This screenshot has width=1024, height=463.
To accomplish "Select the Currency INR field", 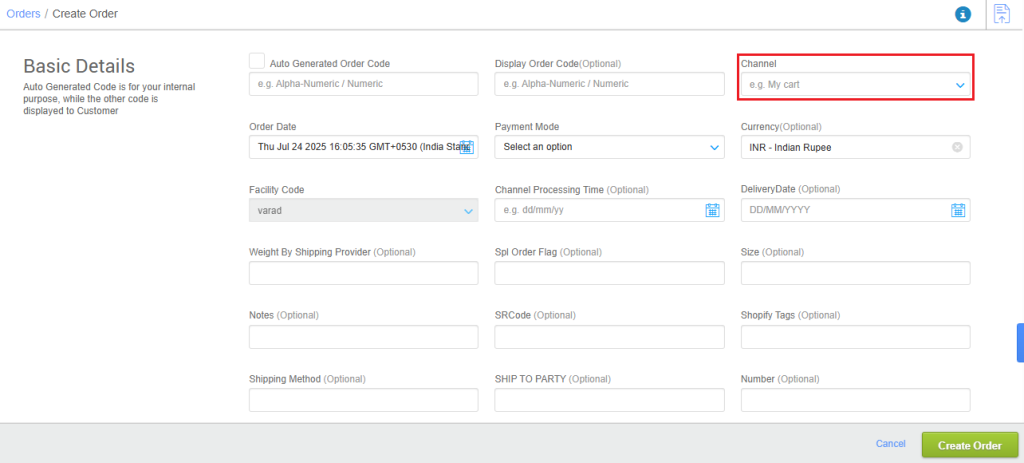I will (x=856, y=147).
